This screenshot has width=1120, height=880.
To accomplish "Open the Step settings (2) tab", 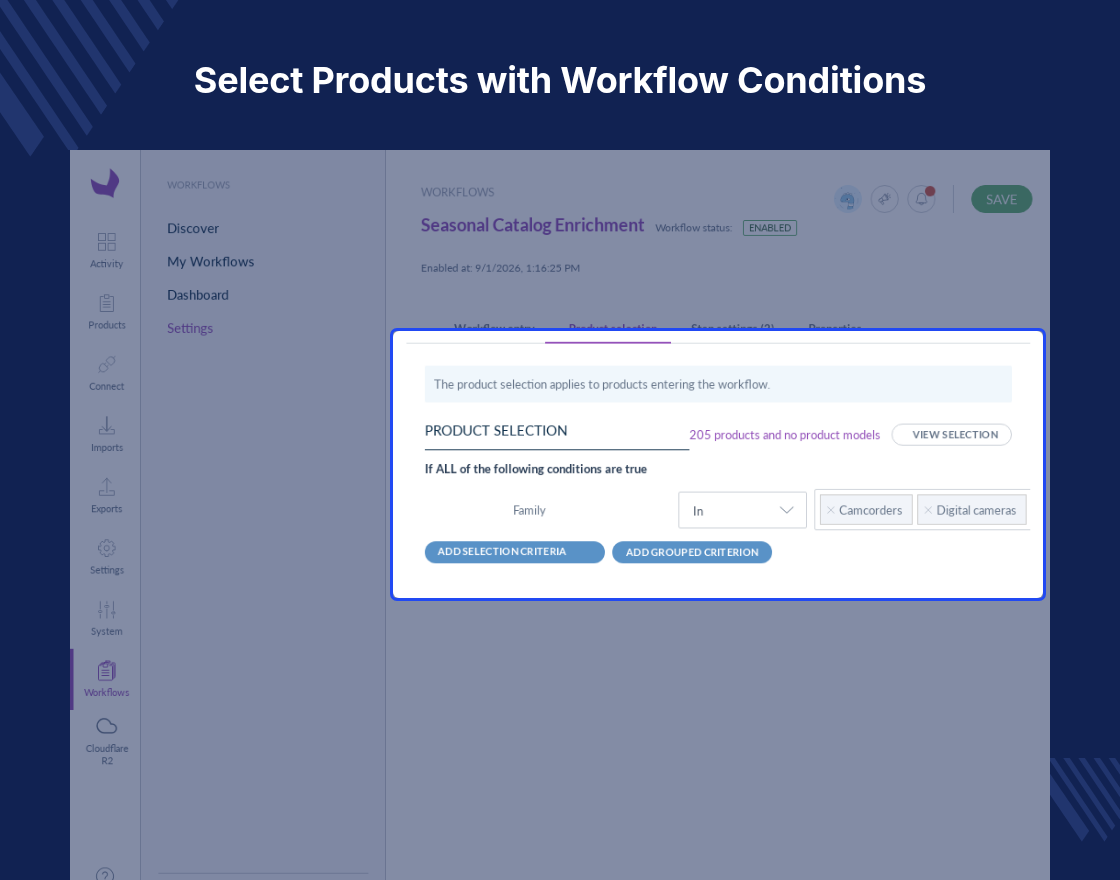I will pos(733,328).
